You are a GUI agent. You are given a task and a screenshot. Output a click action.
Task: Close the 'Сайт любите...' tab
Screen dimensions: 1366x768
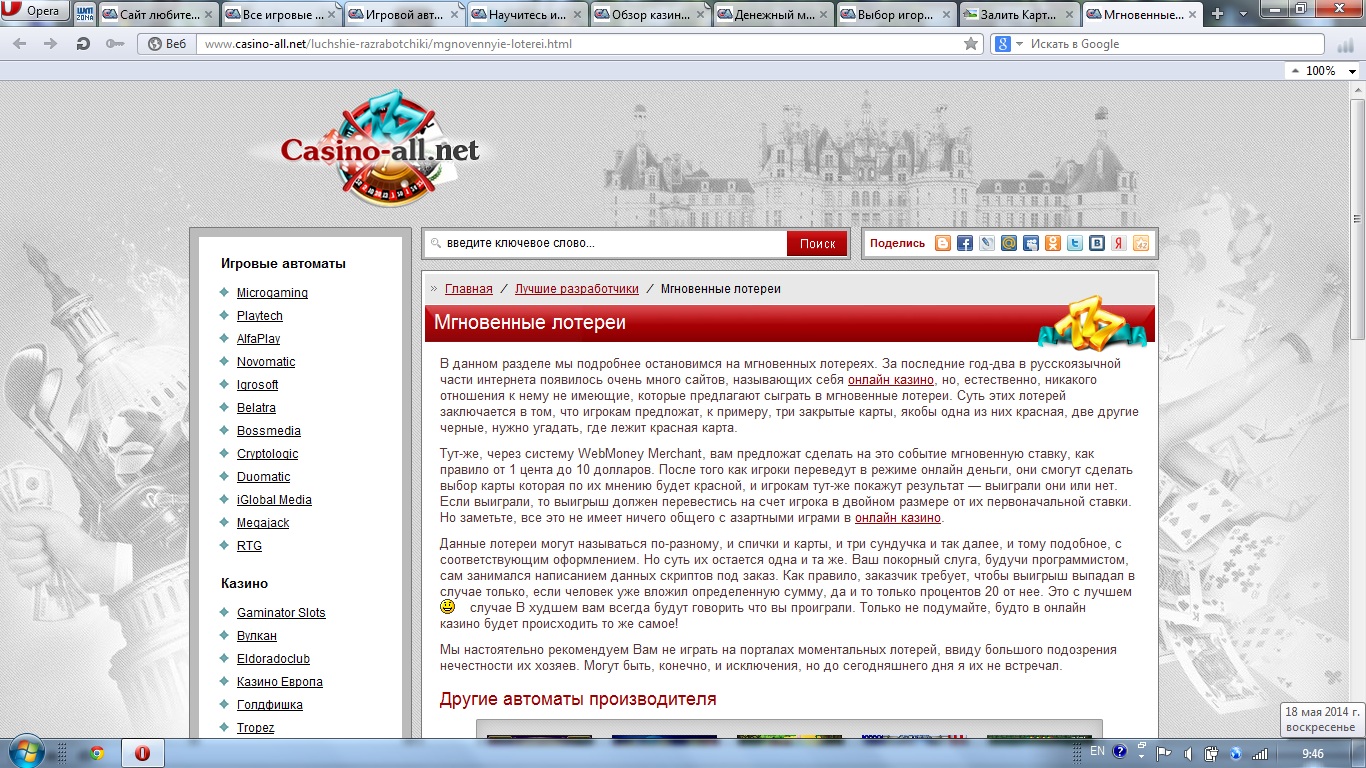click(x=207, y=15)
